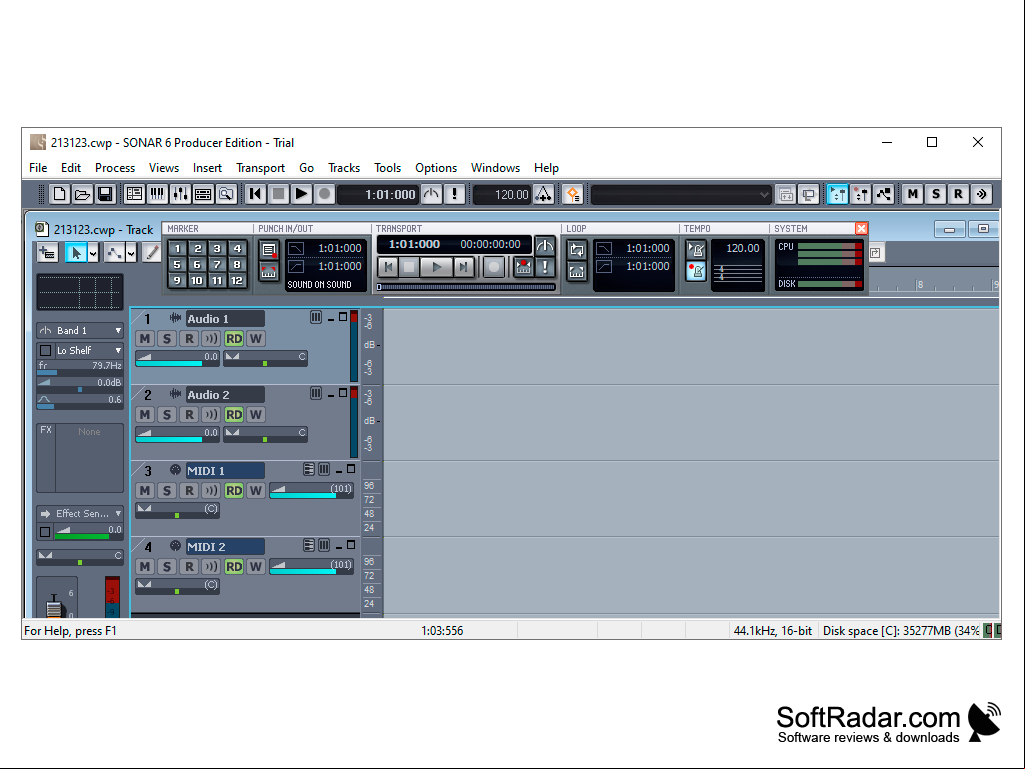Arm MIDI 1 track for recording
The image size is (1025, 769).
pyautogui.click(x=189, y=490)
